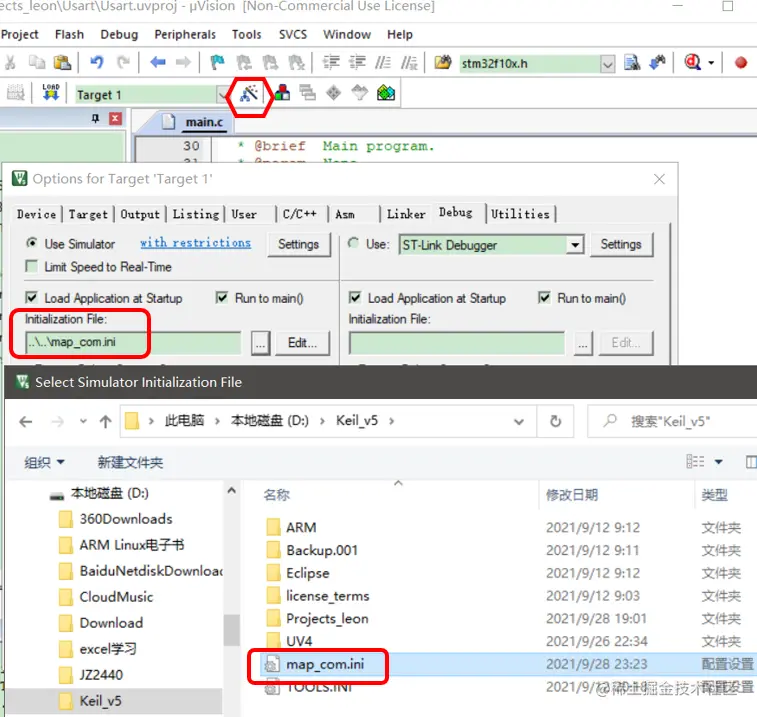Open the Pack Installer green icon
Screen dimensions: 757x717
tap(386, 92)
